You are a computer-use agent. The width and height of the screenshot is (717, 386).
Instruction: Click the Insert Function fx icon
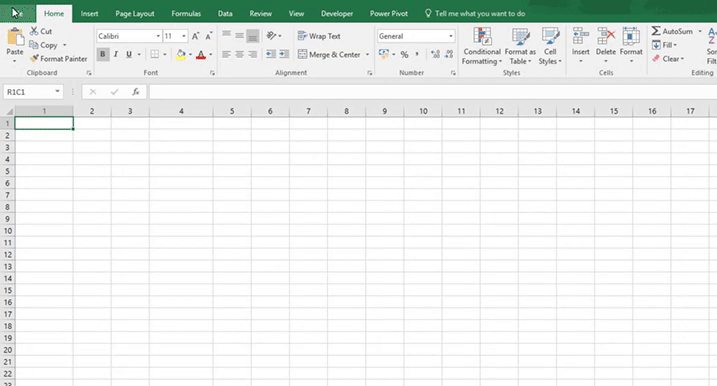tap(136, 92)
